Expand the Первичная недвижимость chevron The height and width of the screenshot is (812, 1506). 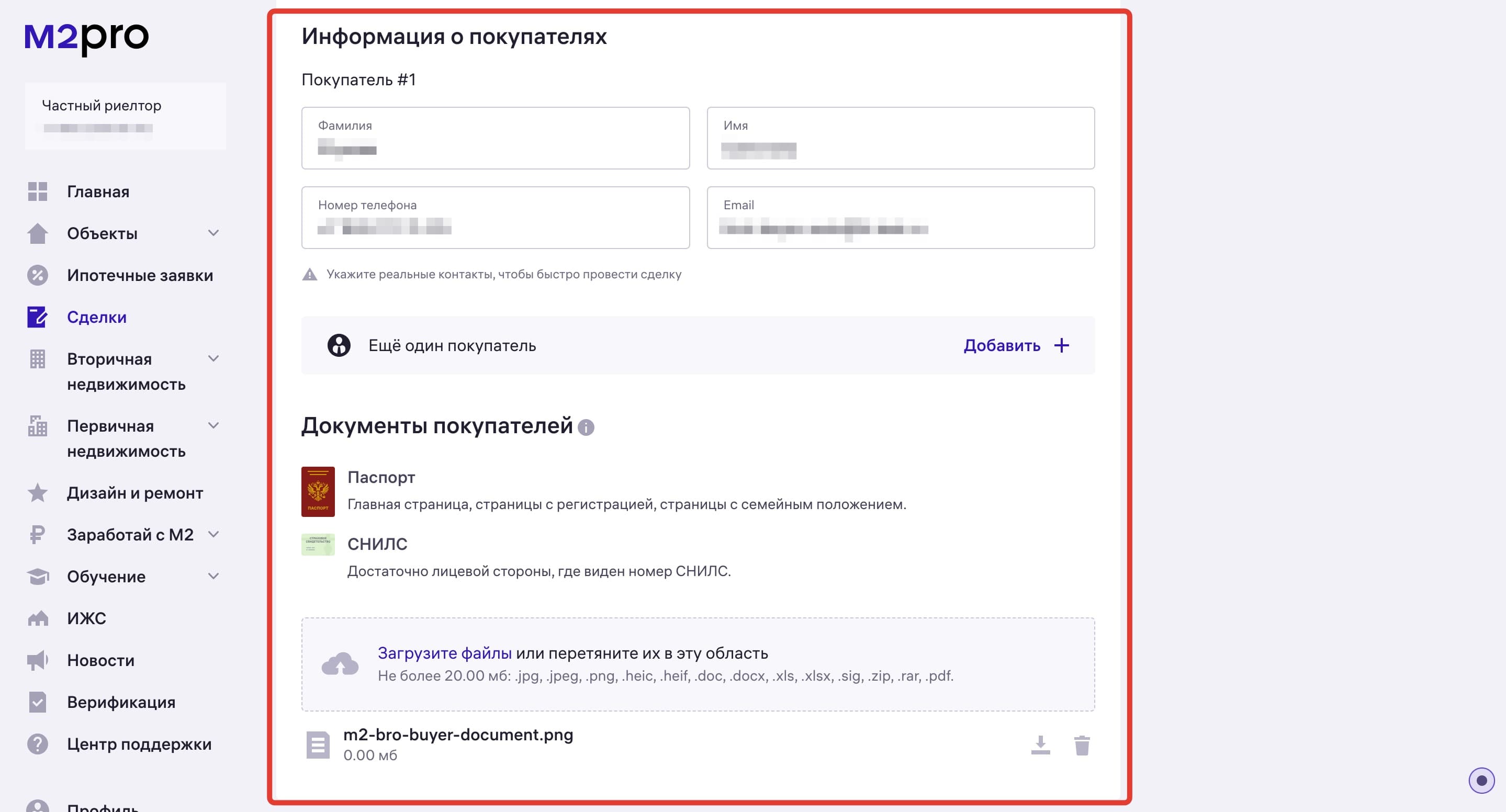click(214, 426)
